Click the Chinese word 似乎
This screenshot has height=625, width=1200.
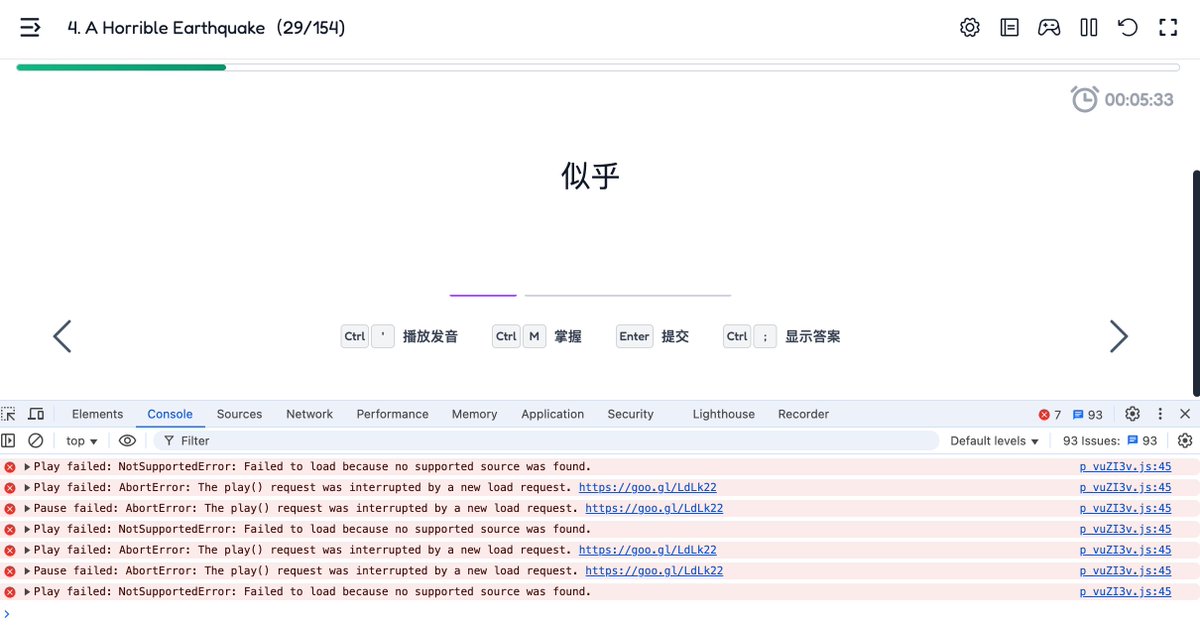point(591,176)
